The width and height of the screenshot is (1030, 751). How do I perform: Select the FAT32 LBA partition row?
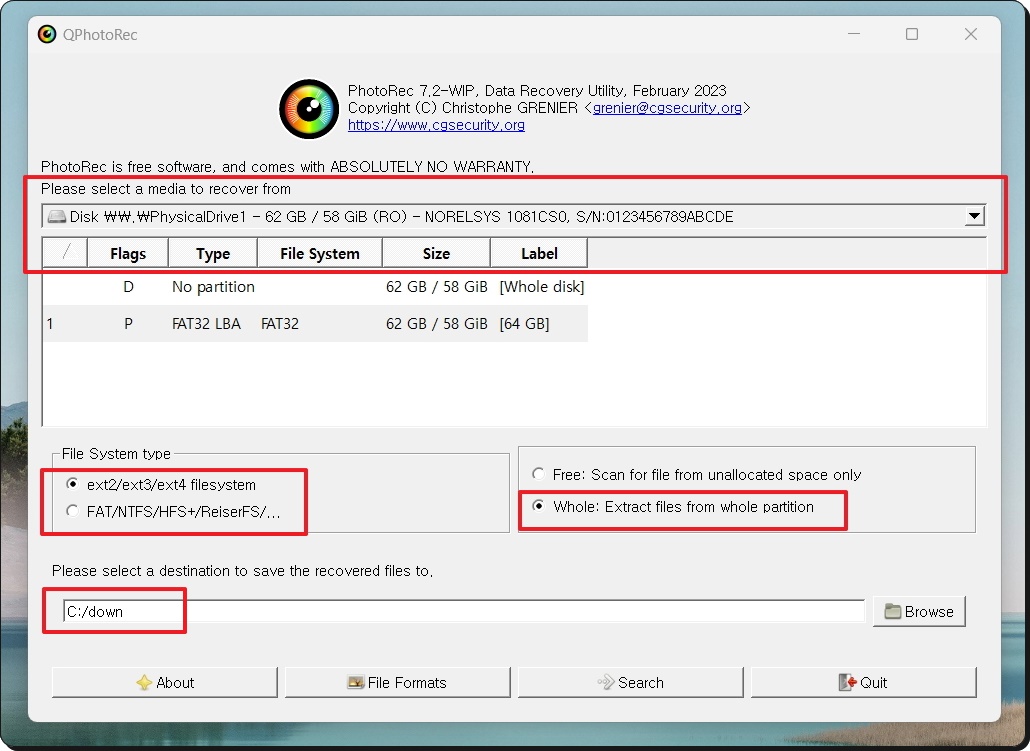point(315,323)
